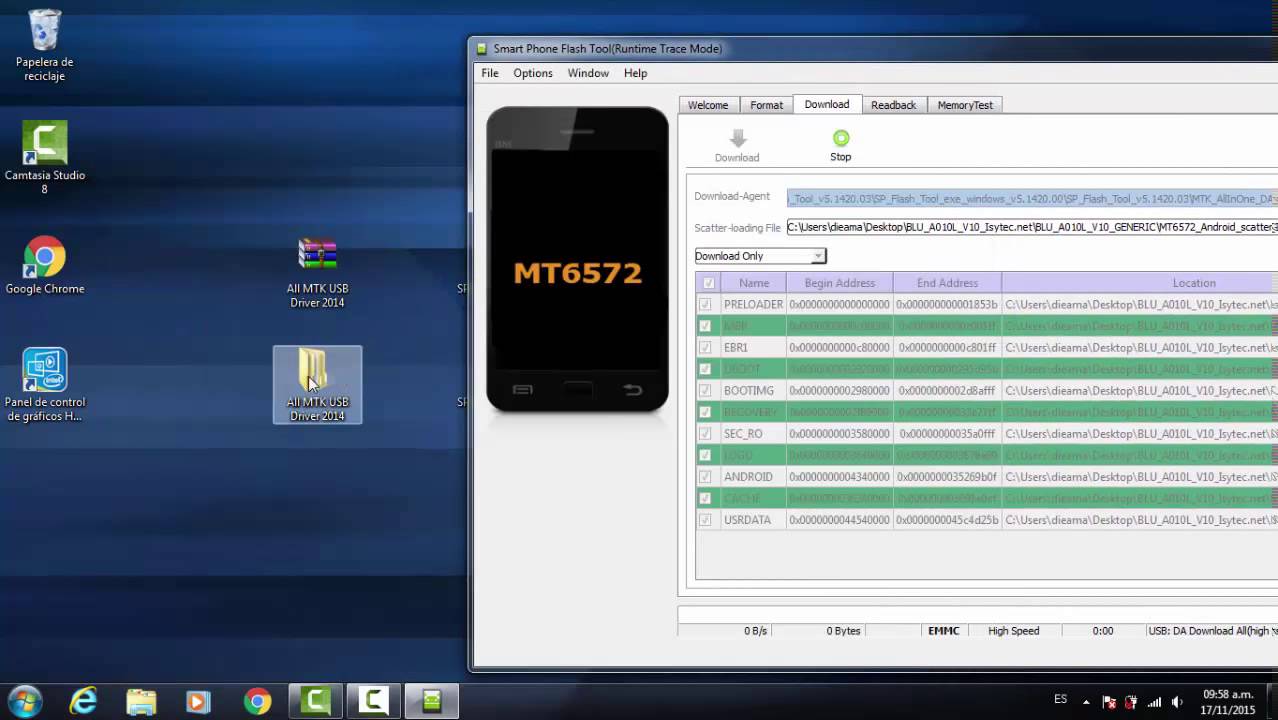The image size is (1278, 720).
Task: Click EBR1 begin address 0x0000000000c80000
Action: 839,348
